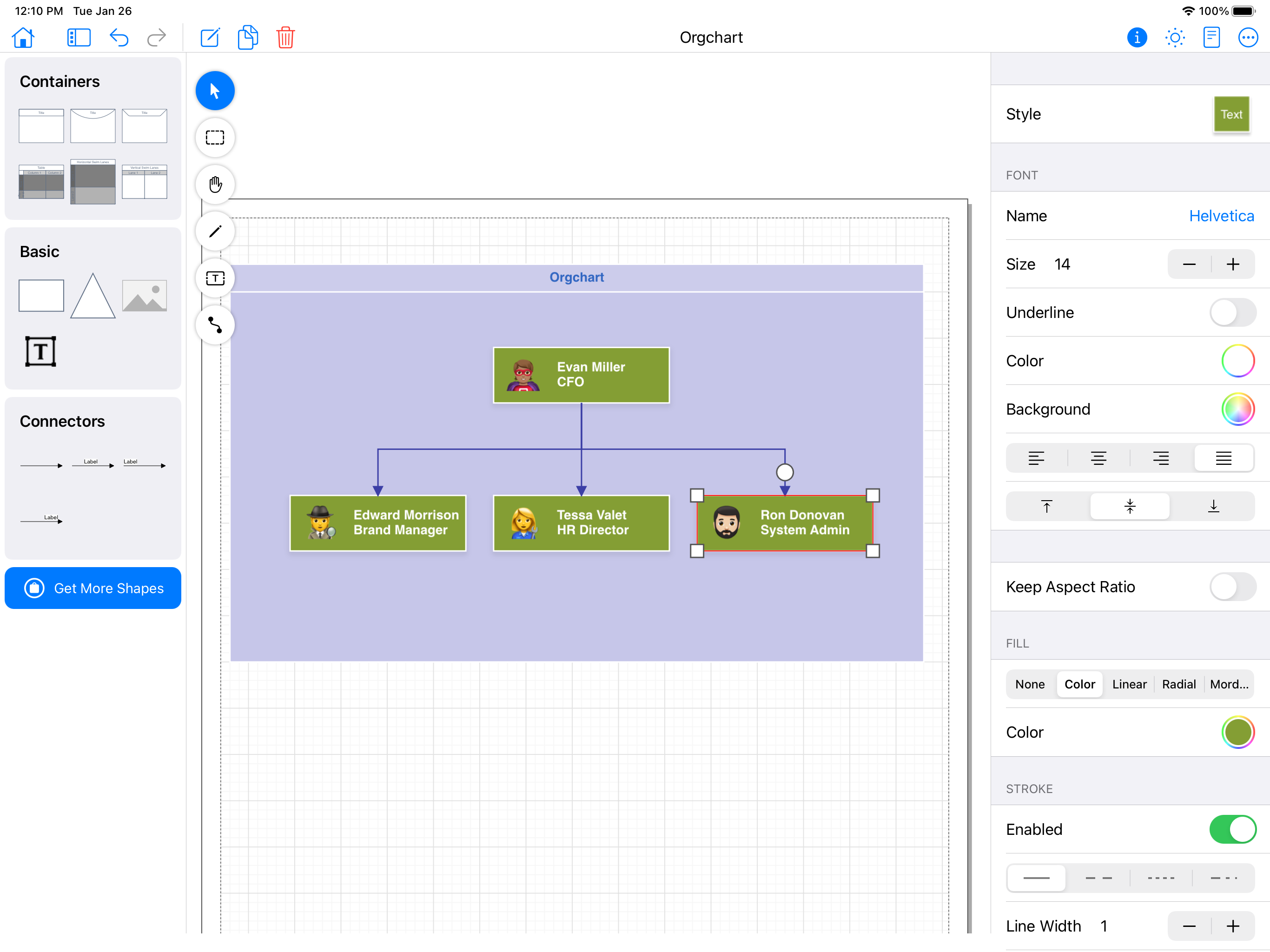The image size is (1270, 952).
Task: Choose the pencil draw tool
Action: 215,232
